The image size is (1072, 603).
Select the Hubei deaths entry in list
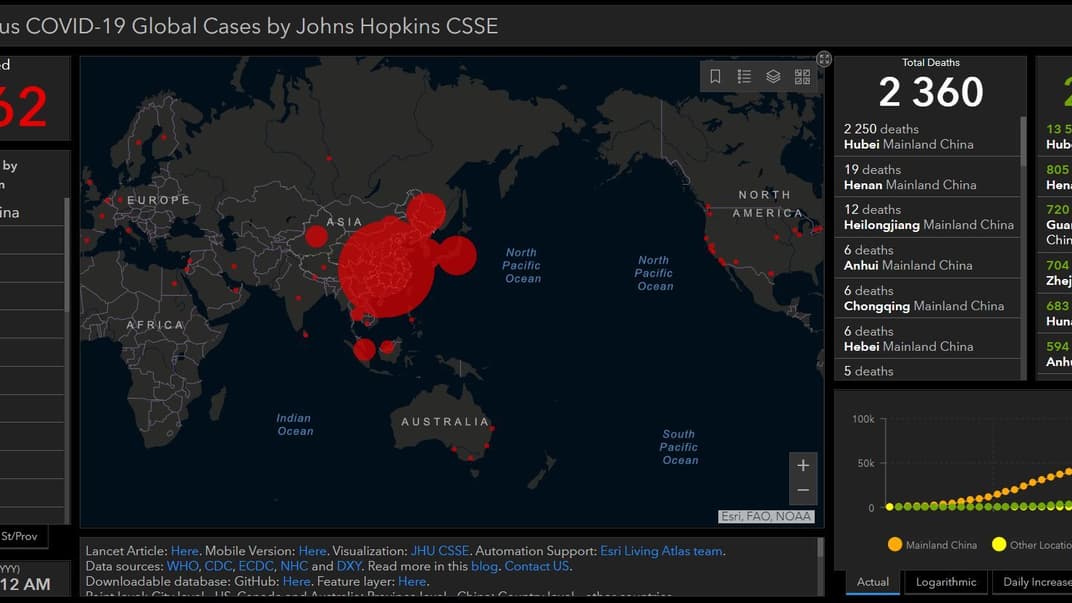click(925, 136)
